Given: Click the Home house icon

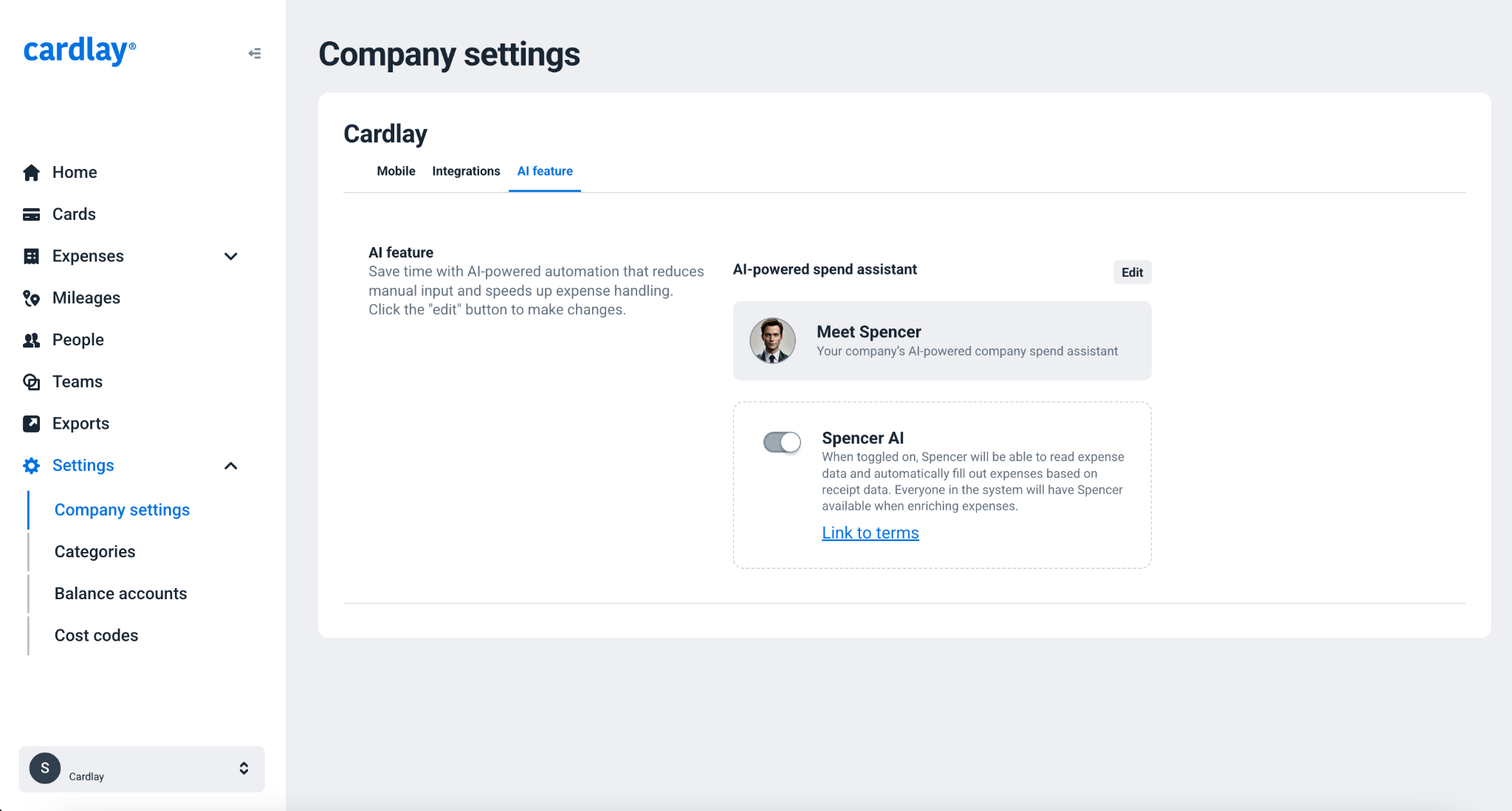Looking at the screenshot, I should click(31, 173).
